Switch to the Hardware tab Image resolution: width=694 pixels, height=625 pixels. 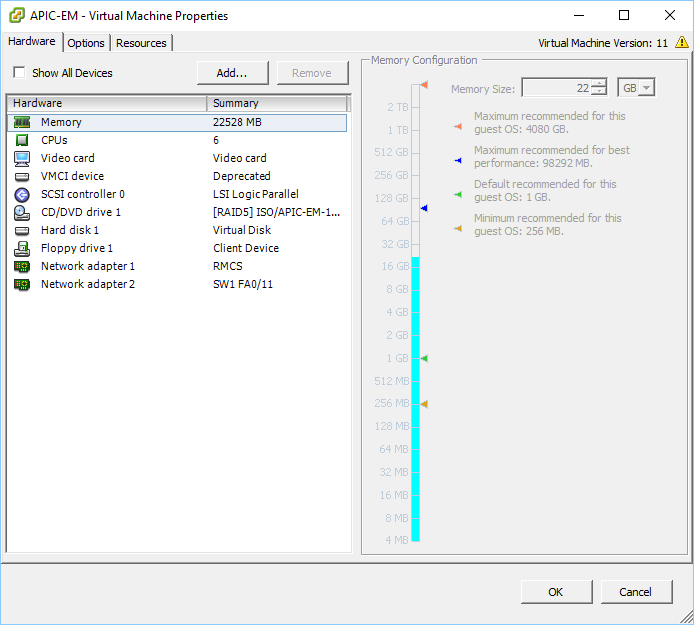coord(32,42)
